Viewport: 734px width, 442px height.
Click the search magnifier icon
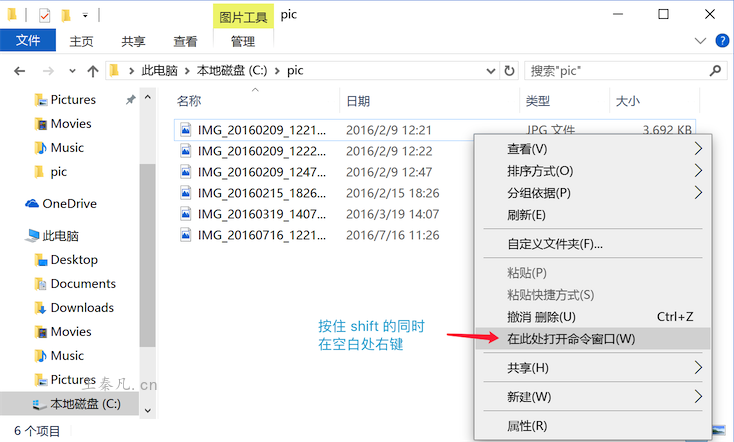(x=715, y=71)
